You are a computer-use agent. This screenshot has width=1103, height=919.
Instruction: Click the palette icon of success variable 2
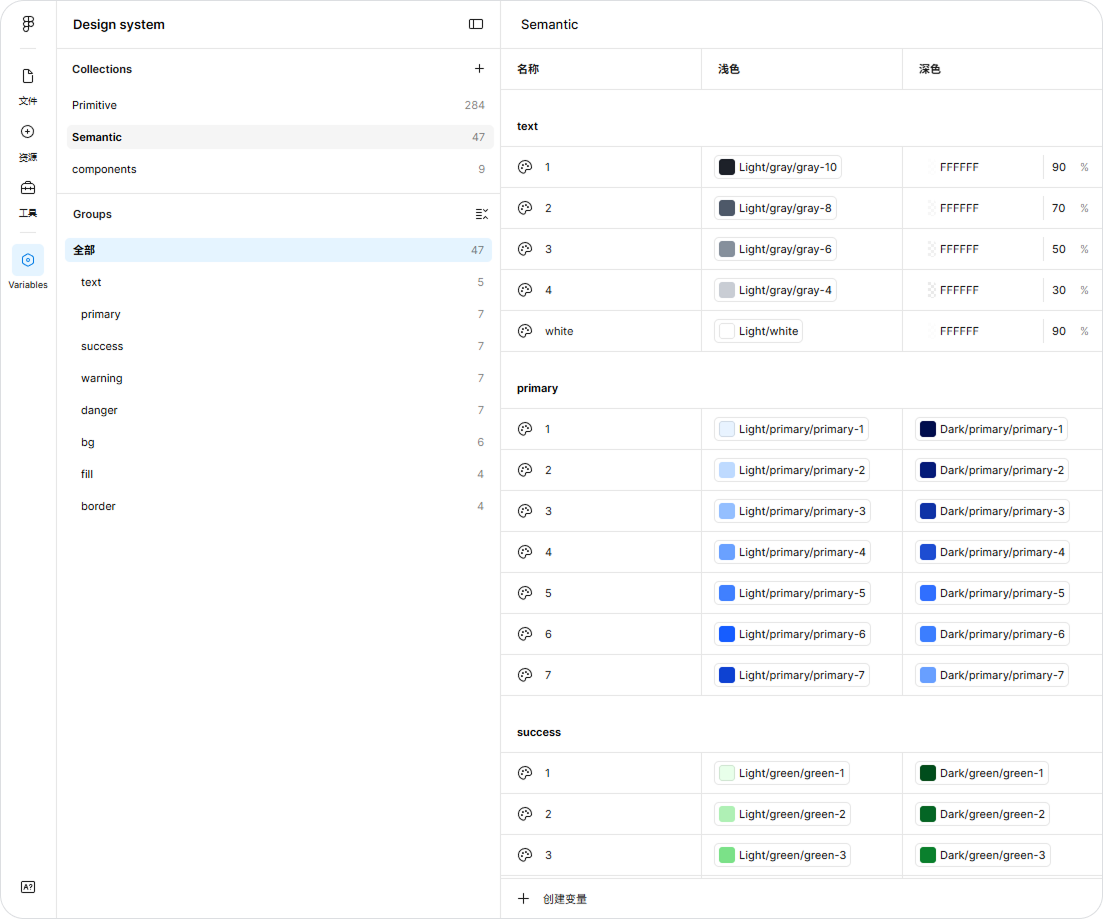tap(525, 813)
